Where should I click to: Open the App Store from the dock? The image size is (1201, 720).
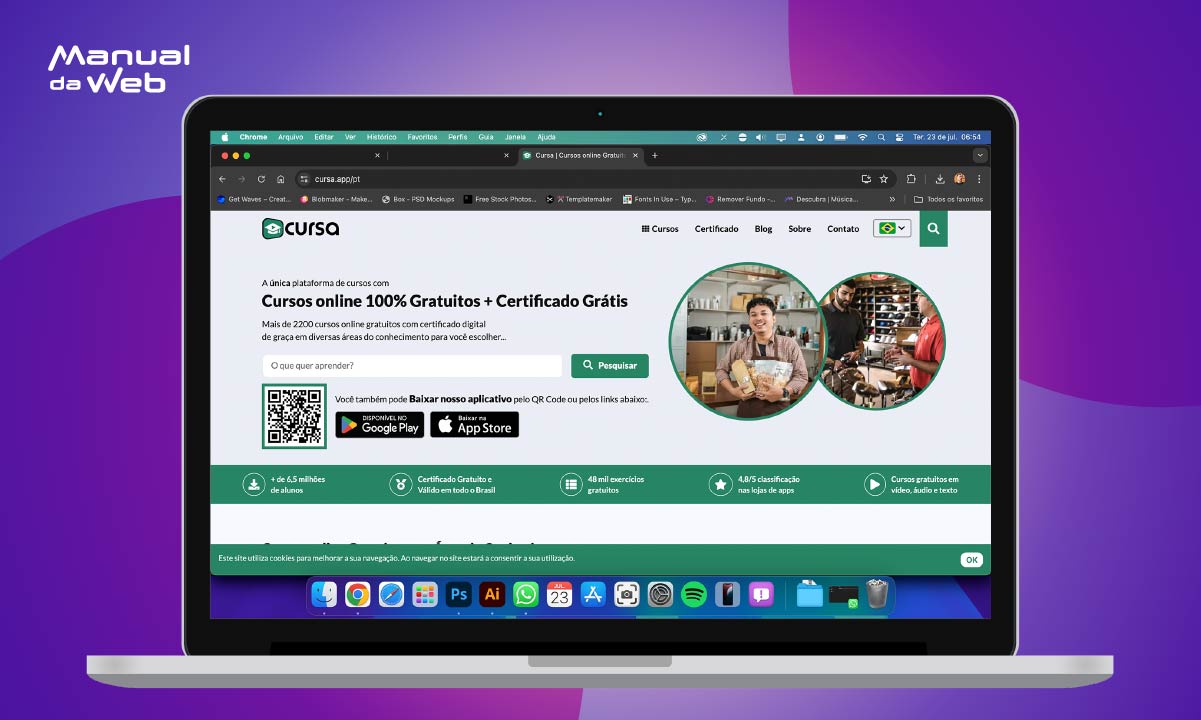593,594
